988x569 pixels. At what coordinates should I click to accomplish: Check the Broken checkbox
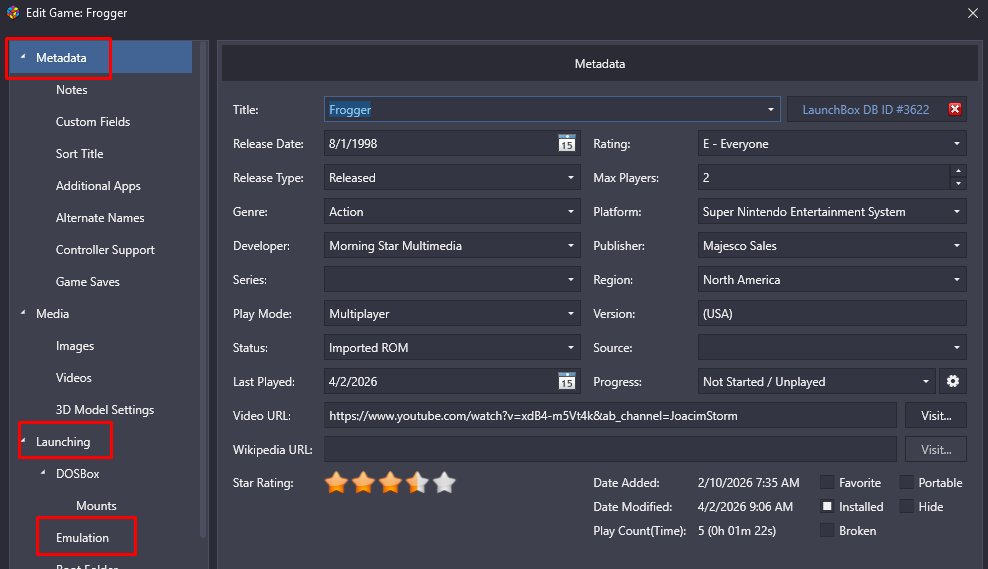[827, 531]
